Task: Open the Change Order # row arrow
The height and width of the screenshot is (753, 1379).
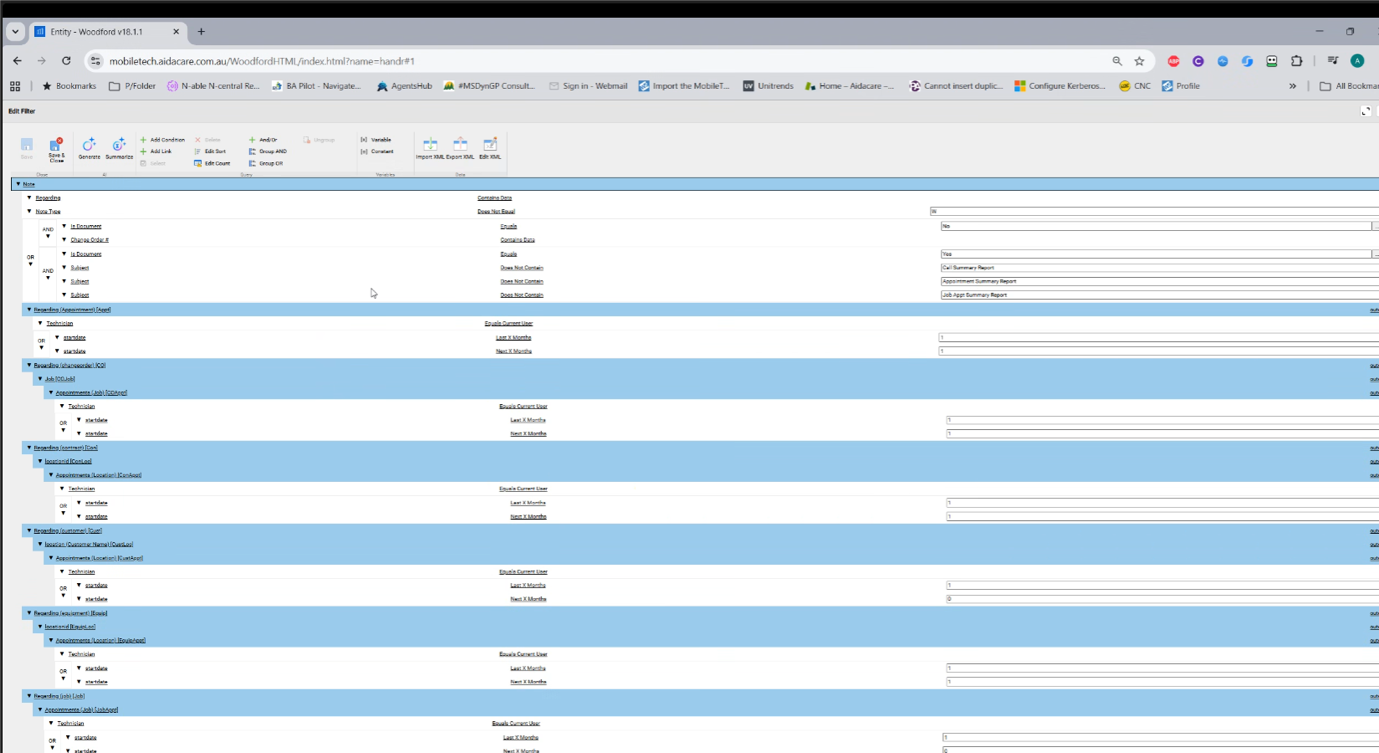Action: click(x=65, y=240)
